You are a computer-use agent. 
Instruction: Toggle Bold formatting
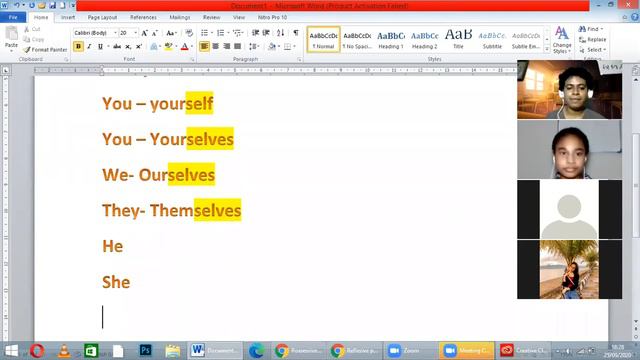78,46
